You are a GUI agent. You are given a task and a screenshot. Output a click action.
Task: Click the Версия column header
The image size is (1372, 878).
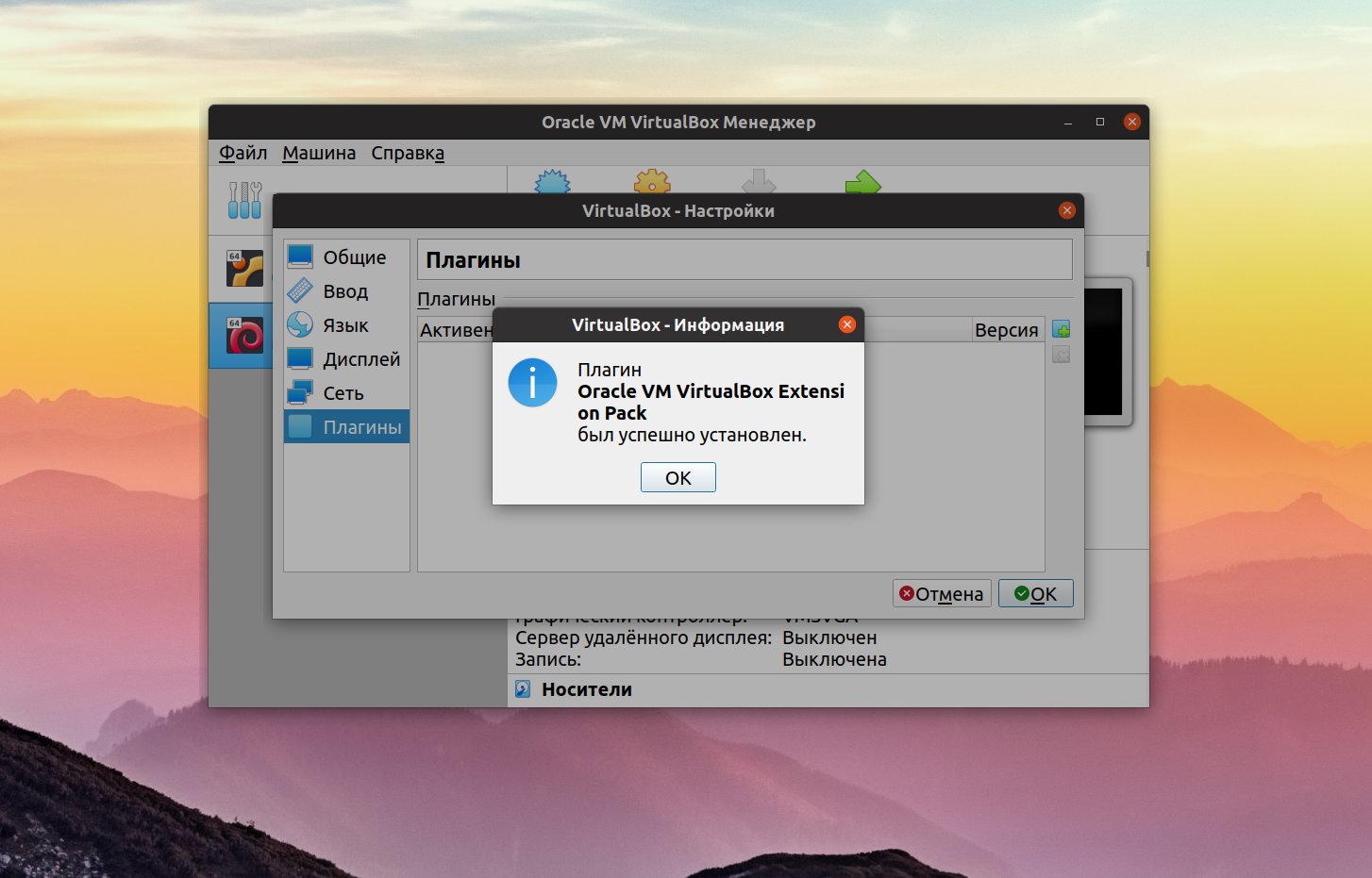(1006, 329)
